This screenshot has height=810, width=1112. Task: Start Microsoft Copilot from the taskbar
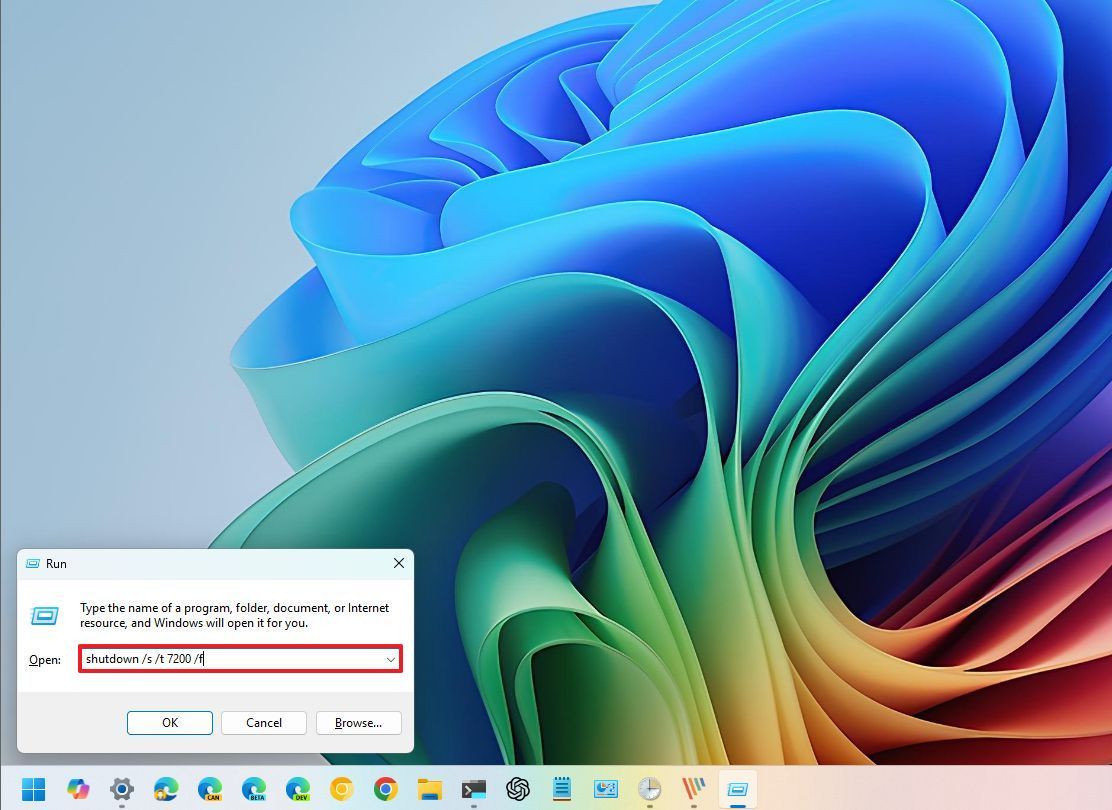pyautogui.click(x=78, y=789)
